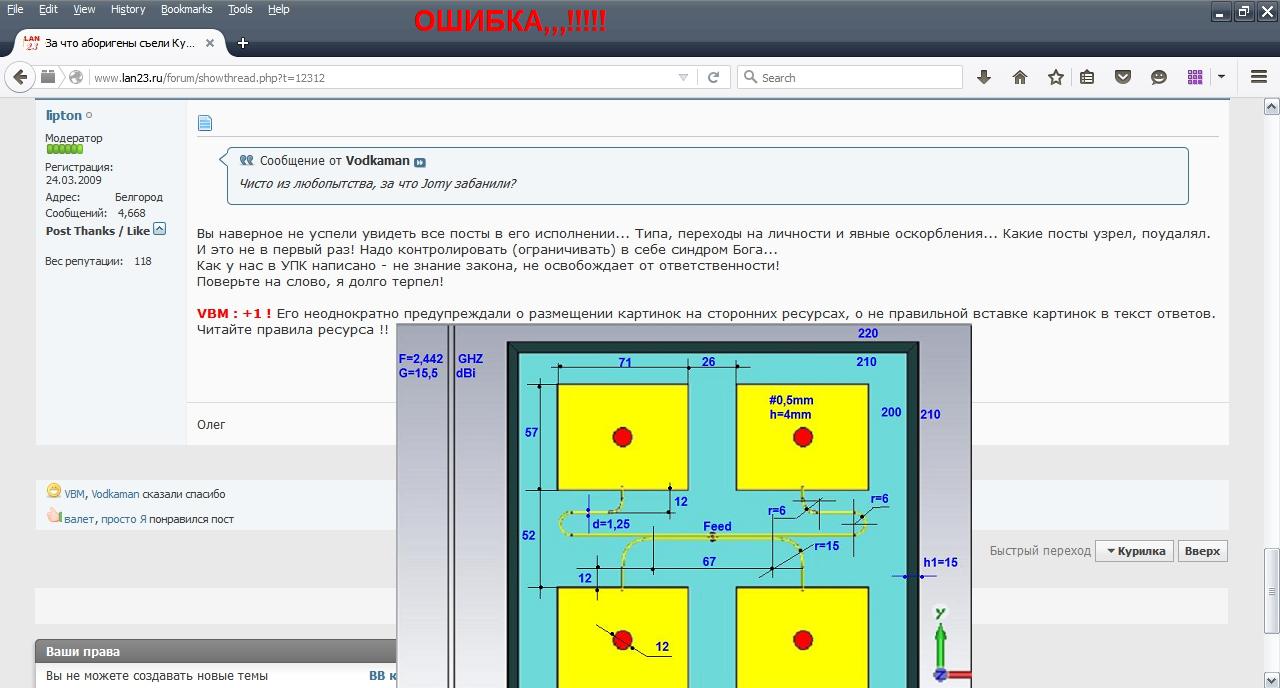Screen dimensions: 1280x688
Task: Go back with the back arrow
Action: [20, 77]
